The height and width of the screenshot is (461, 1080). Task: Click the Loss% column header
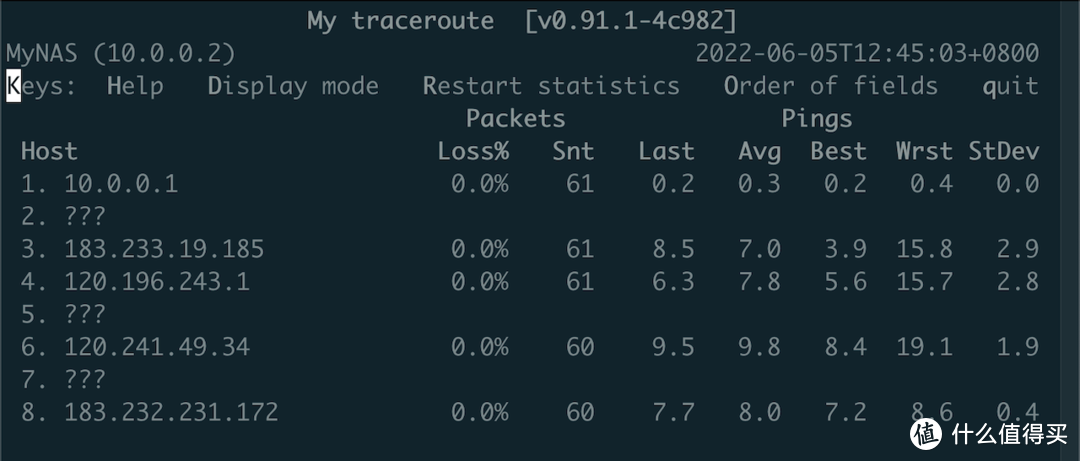[x=473, y=152]
